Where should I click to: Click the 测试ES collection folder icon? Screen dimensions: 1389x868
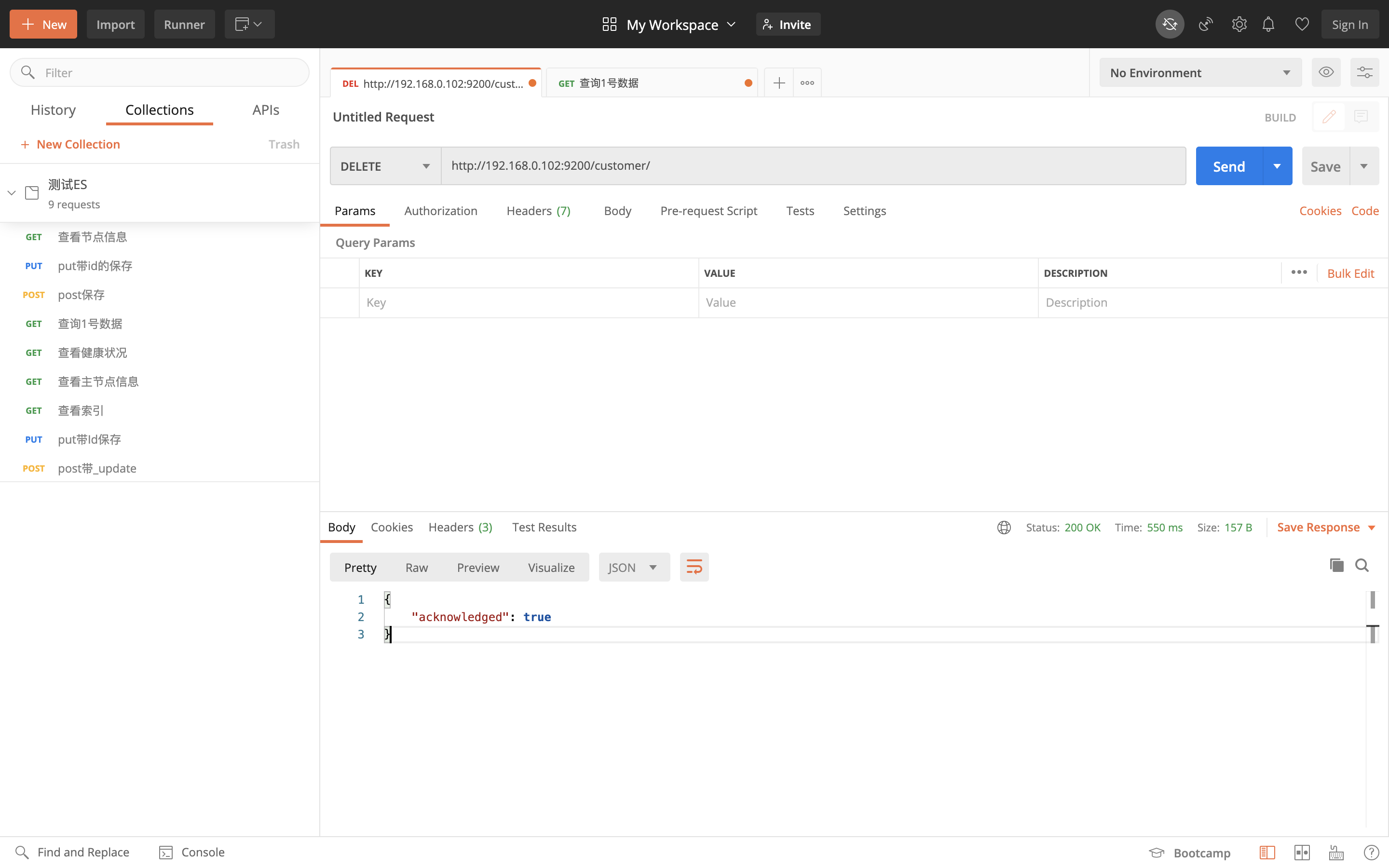32,193
